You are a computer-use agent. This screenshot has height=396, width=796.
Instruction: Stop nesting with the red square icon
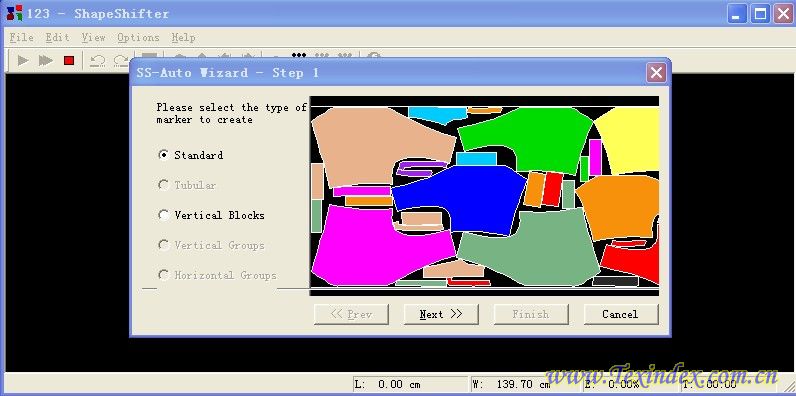(69, 61)
